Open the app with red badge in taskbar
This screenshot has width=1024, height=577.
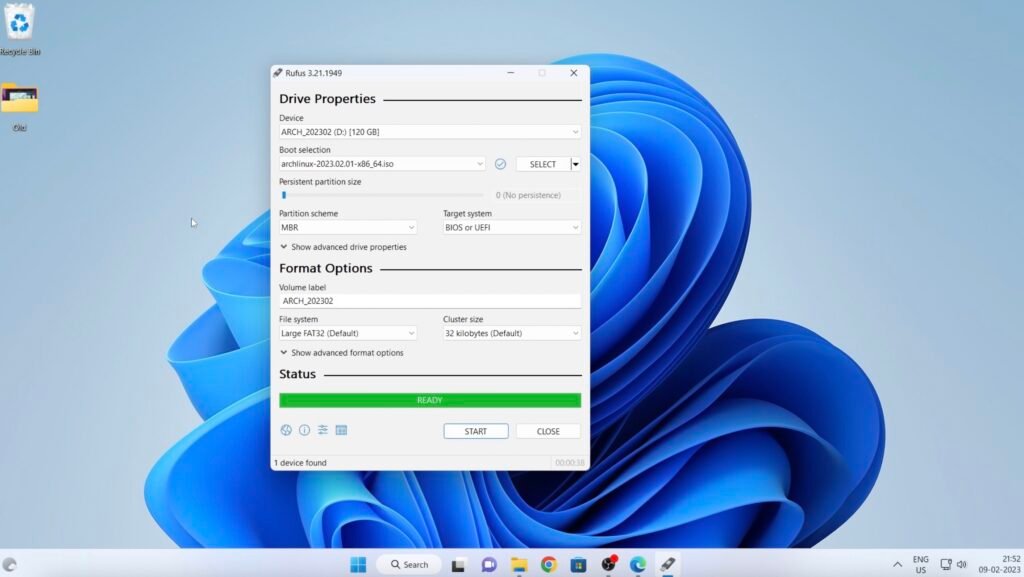pyautogui.click(x=609, y=564)
